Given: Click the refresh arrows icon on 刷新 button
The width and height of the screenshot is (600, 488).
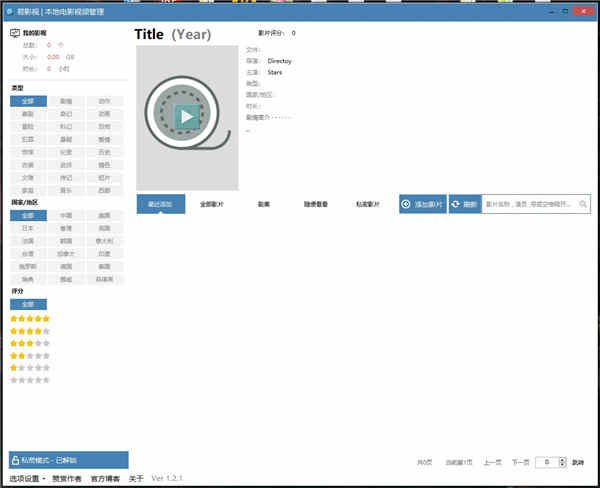Looking at the screenshot, I should click(x=455, y=204).
